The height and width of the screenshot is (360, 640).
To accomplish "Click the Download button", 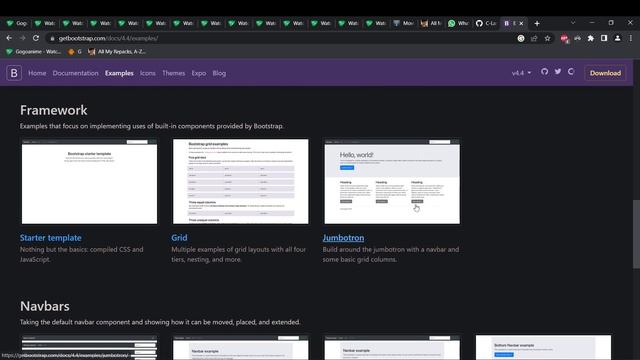I will pyautogui.click(x=605, y=73).
